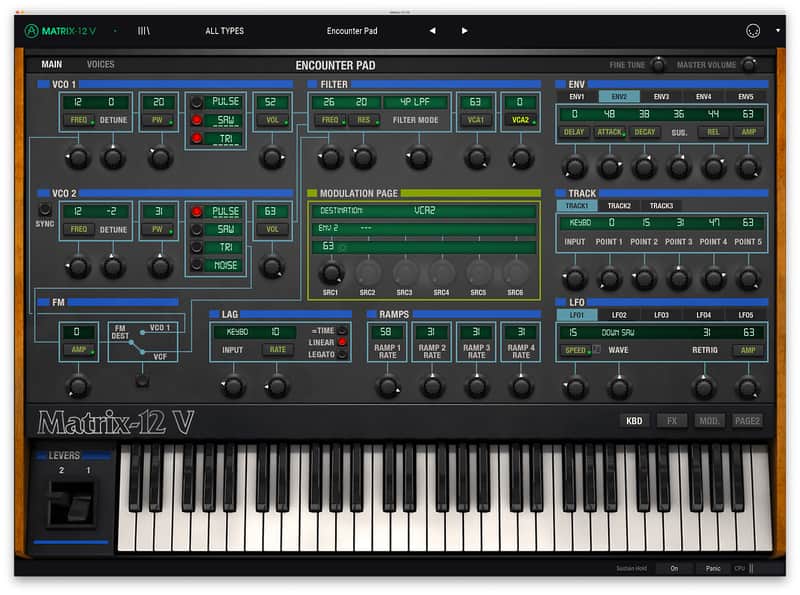Click the FX panel button
The height and width of the screenshot is (595, 800).
(672, 421)
